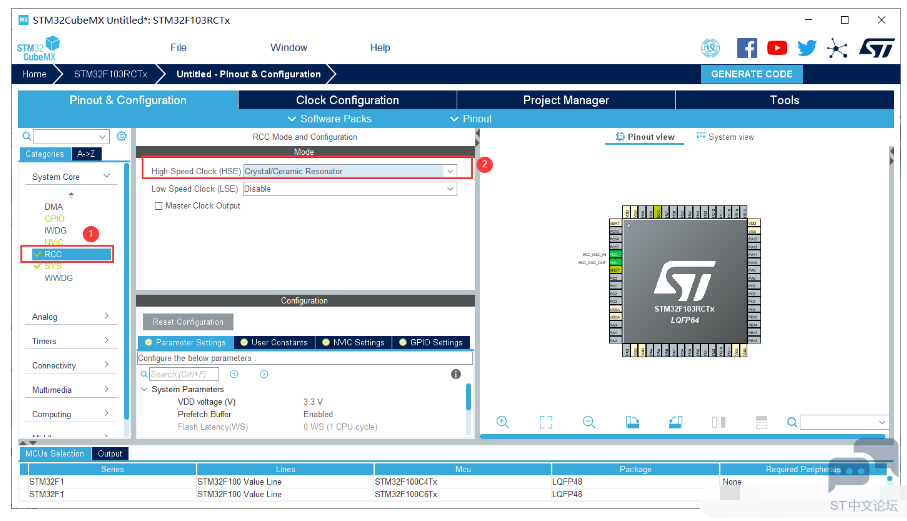Open the pin search combo dropdown
This screenshot has width=907, height=521.
point(882,423)
